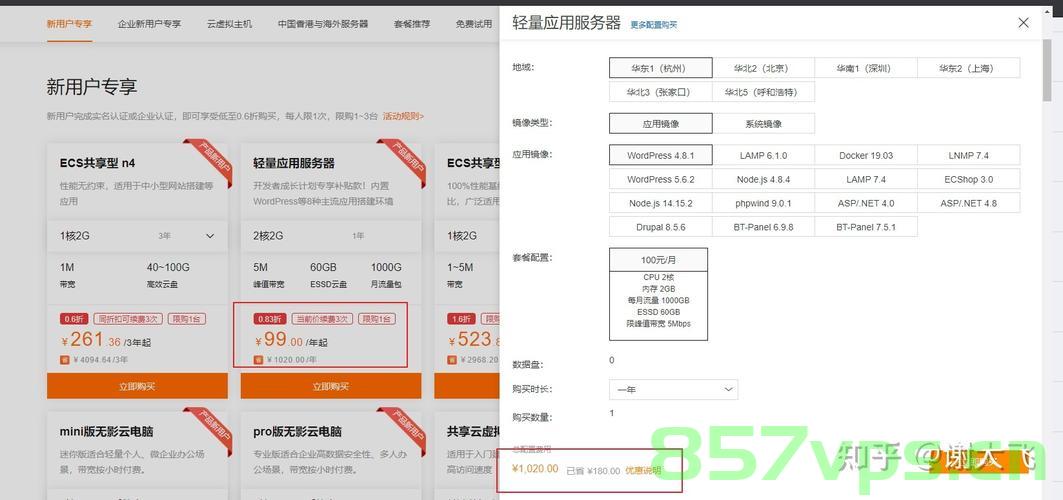
Task: Select region 华北5（呼和浩特）
Action: point(763,91)
